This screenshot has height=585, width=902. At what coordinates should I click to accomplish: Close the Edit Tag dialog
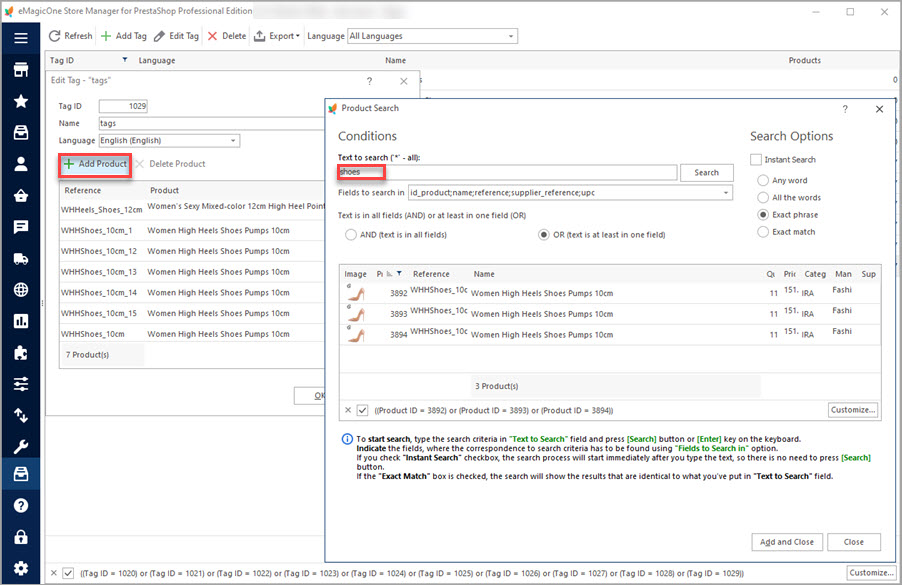pos(404,81)
